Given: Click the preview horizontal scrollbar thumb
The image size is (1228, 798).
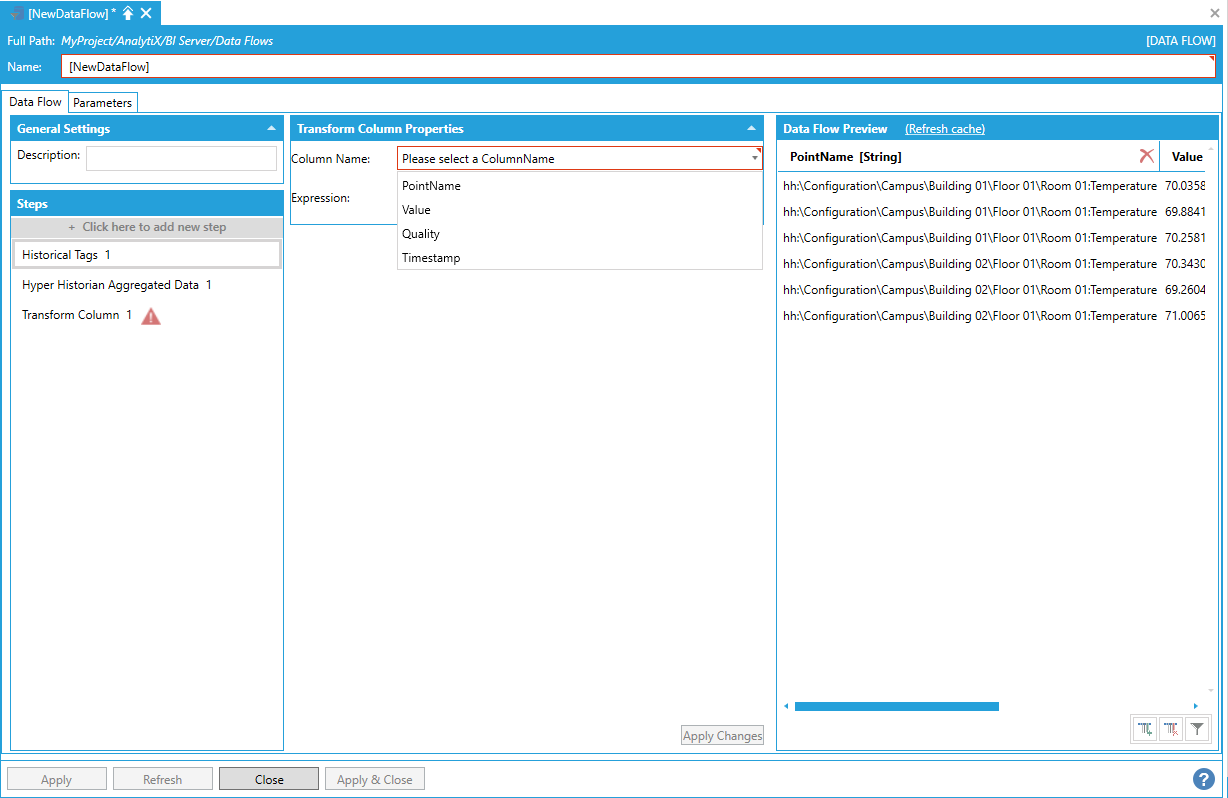Looking at the screenshot, I should 896,706.
